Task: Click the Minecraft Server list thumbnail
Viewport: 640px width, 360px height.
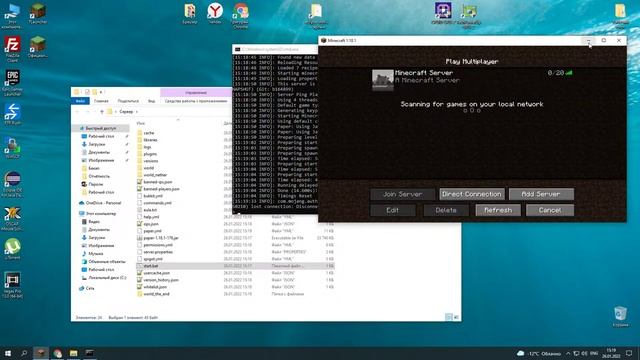Action: click(x=382, y=80)
